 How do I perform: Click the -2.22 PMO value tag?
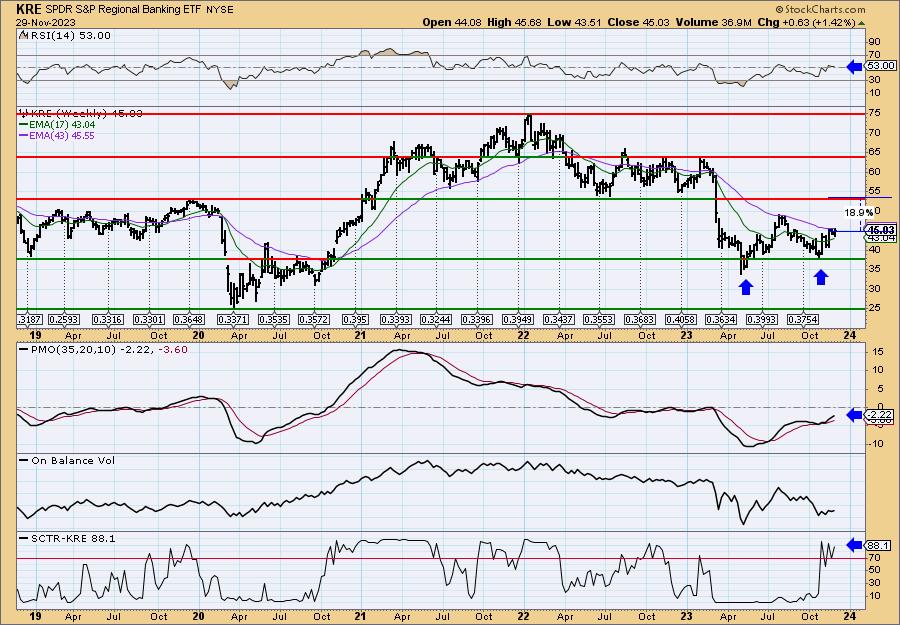(x=880, y=415)
